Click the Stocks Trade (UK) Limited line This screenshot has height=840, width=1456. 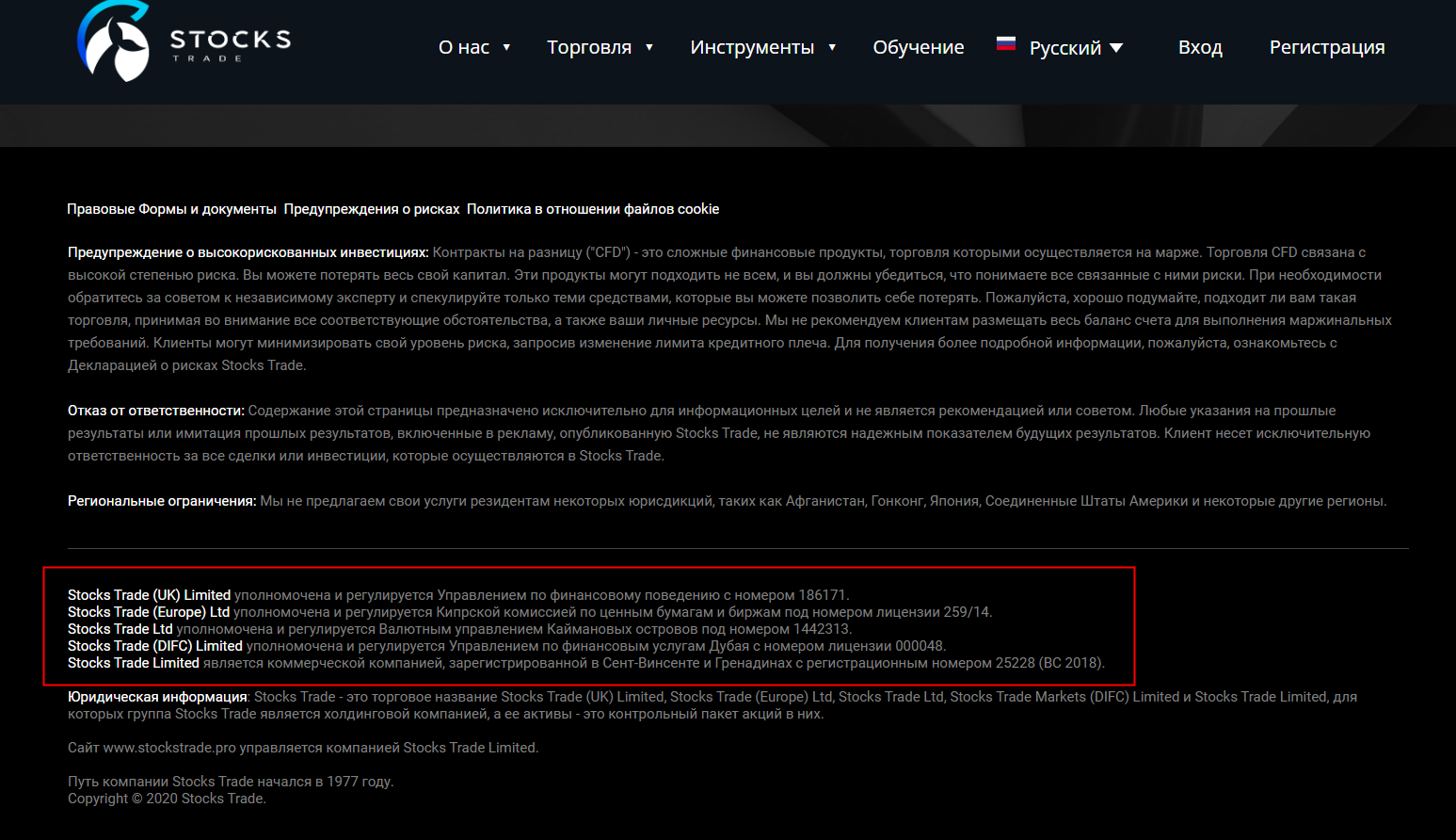pyautogui.click(x=458, y=595)
